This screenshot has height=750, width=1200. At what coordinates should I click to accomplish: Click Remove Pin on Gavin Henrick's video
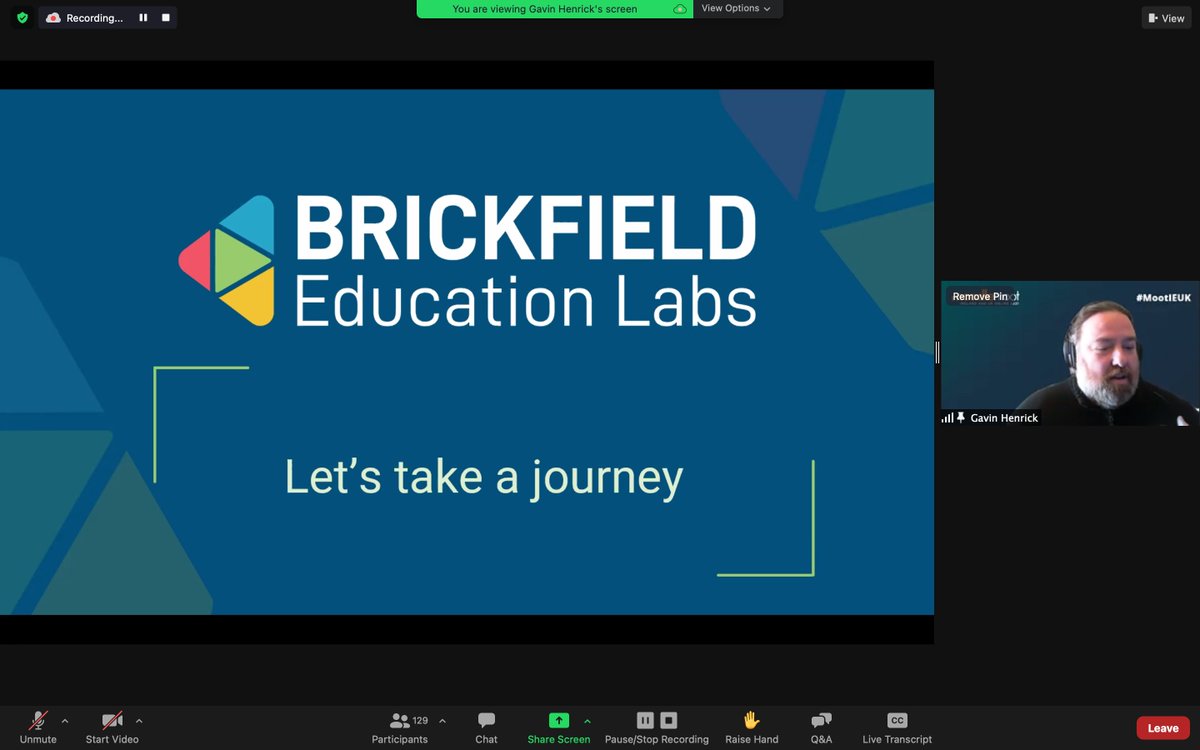[980, 296]
